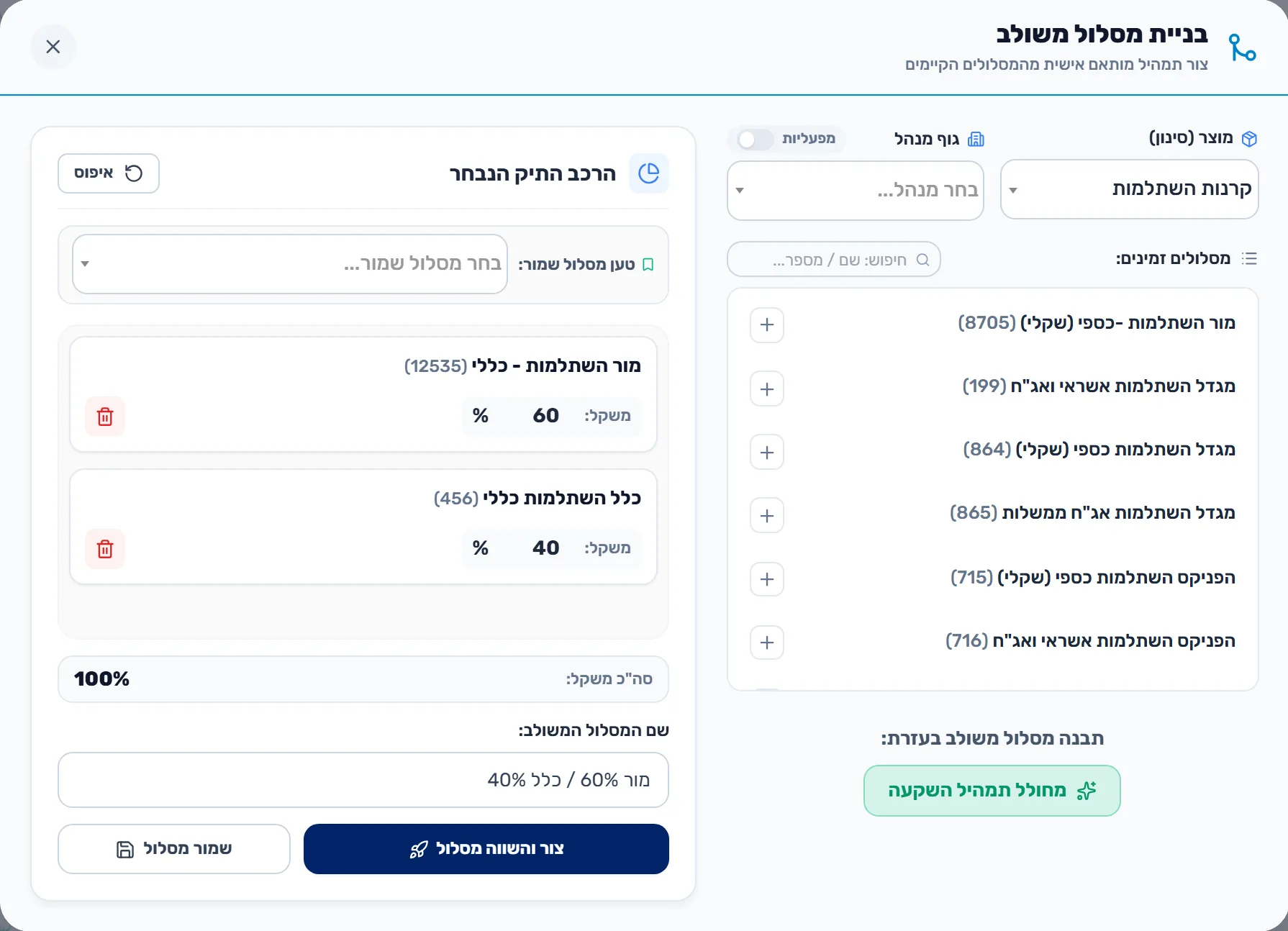Click the combined track name field מור 60% / כלל 40%
The width and height of the screenshot is (1288, 931).
(363, 781)
